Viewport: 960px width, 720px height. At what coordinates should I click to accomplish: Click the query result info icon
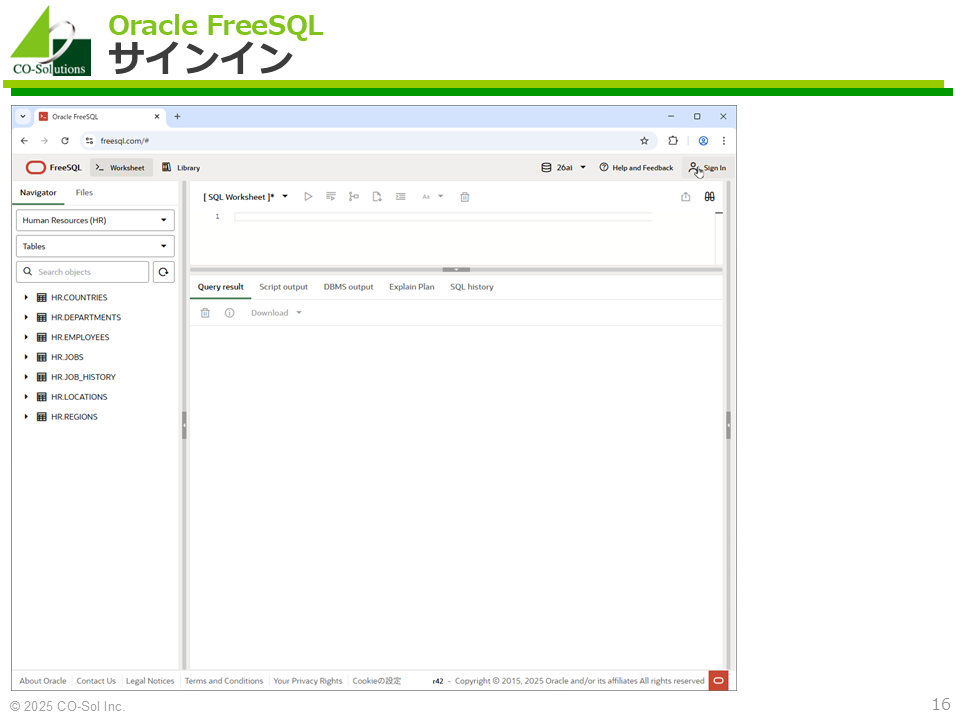click(229, 313)
